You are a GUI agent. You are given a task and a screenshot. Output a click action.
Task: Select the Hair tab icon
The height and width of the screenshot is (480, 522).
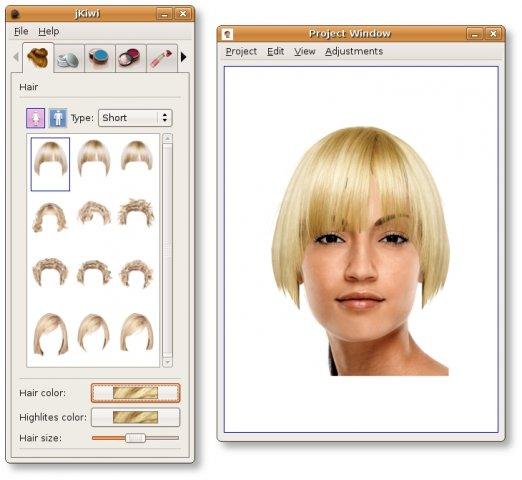38,57
